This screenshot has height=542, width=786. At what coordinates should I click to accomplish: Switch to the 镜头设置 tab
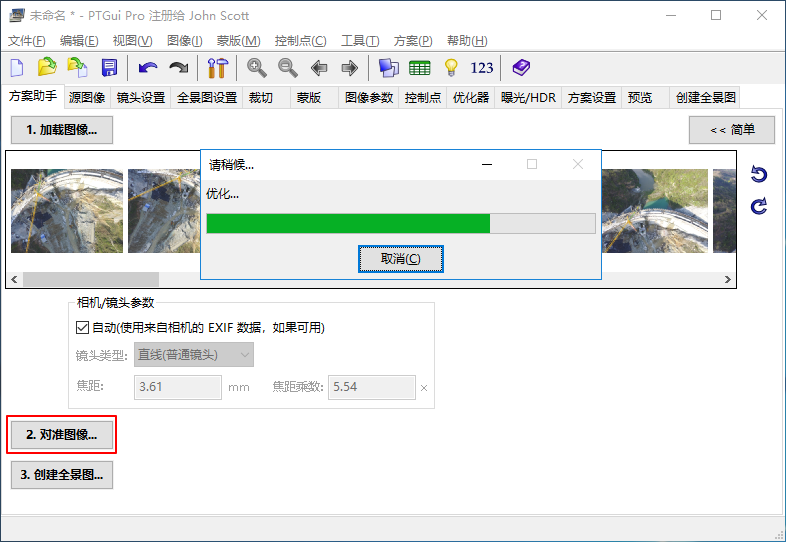pyautogui.click(x=141, y=98)
